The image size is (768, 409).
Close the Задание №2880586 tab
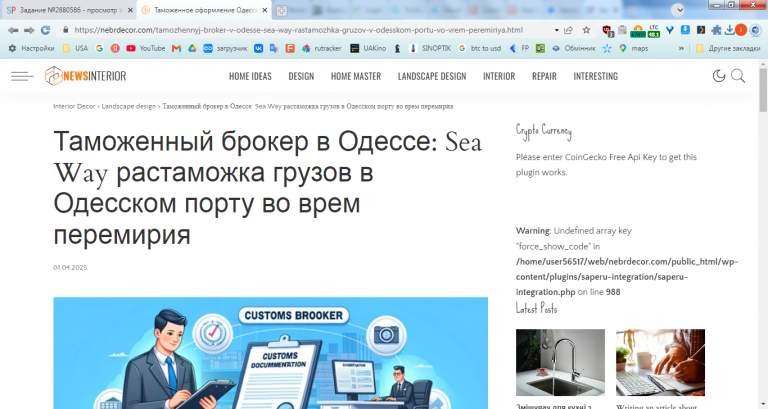130,10
